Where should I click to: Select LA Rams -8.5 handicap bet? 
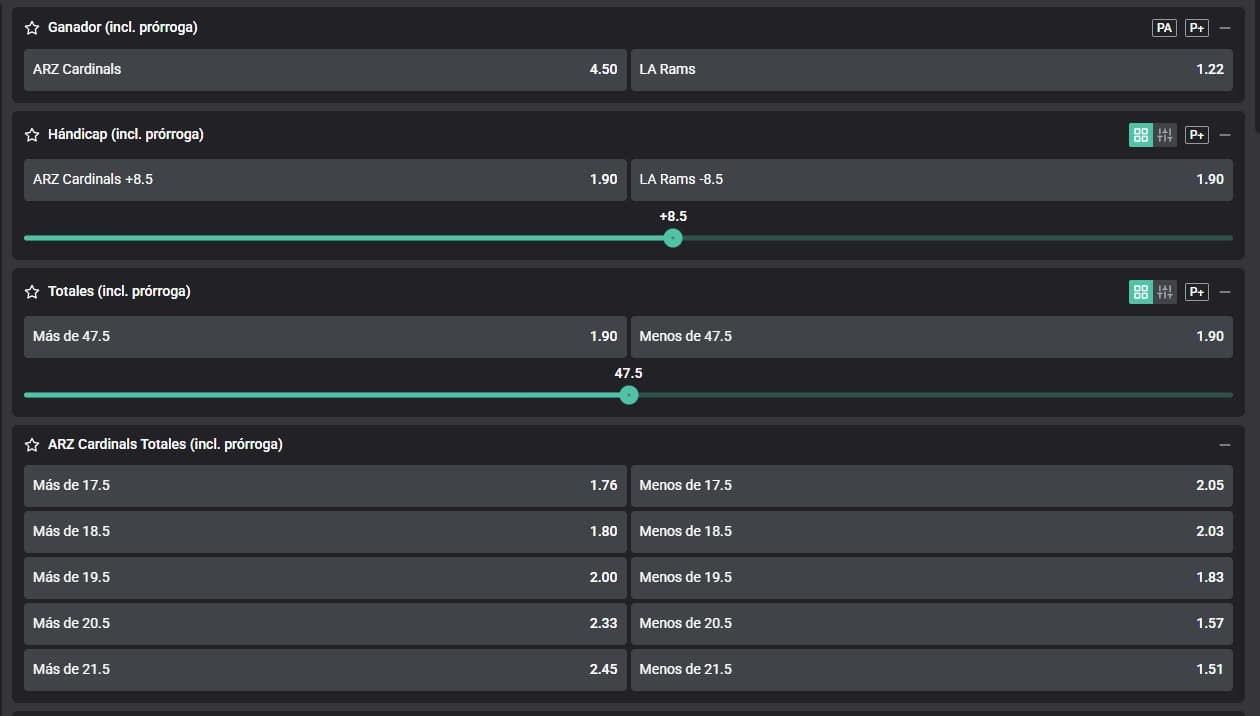click(931, 180)
